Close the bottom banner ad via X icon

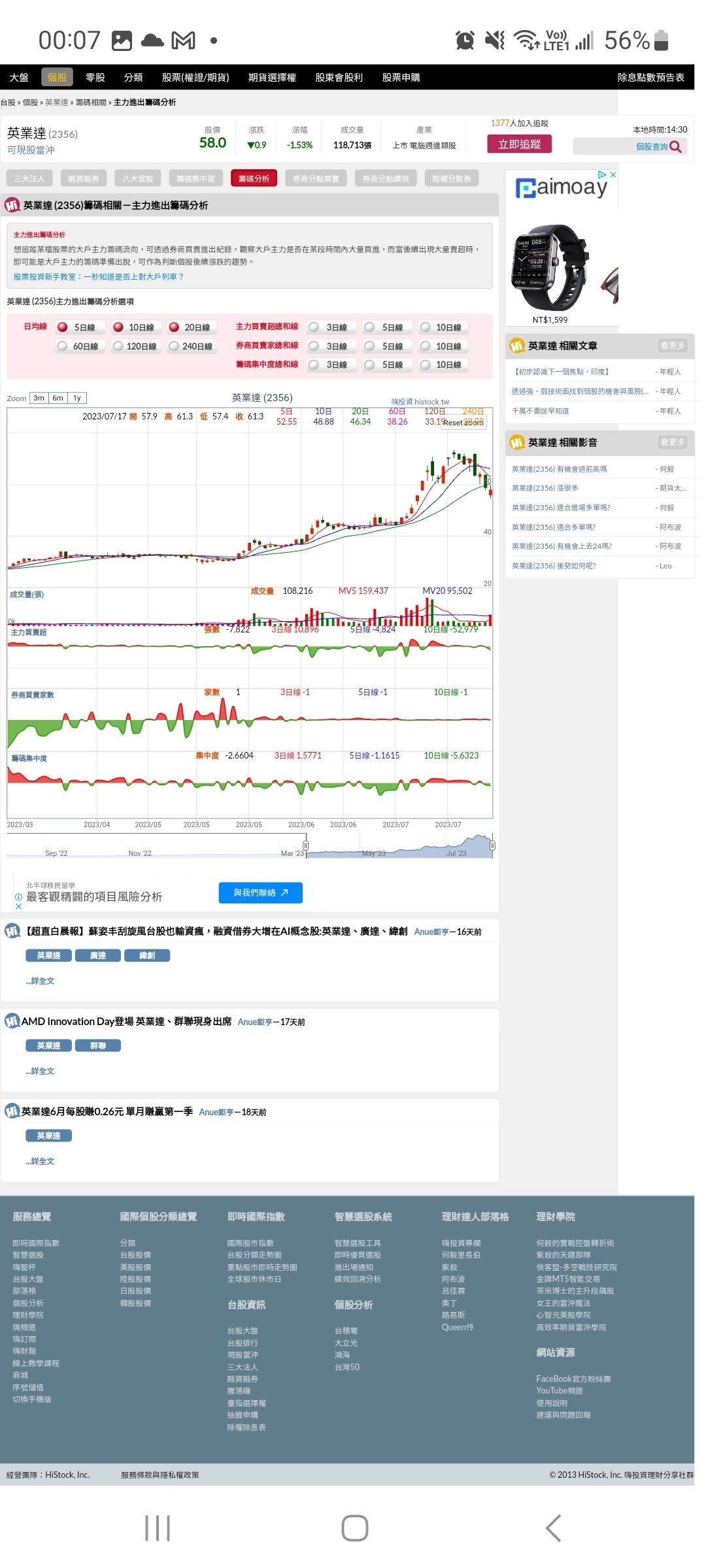(18, 906)
